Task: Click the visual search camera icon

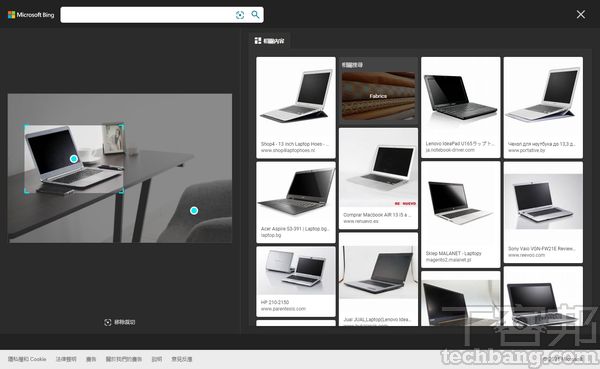Action: click(x=240, y=15)
